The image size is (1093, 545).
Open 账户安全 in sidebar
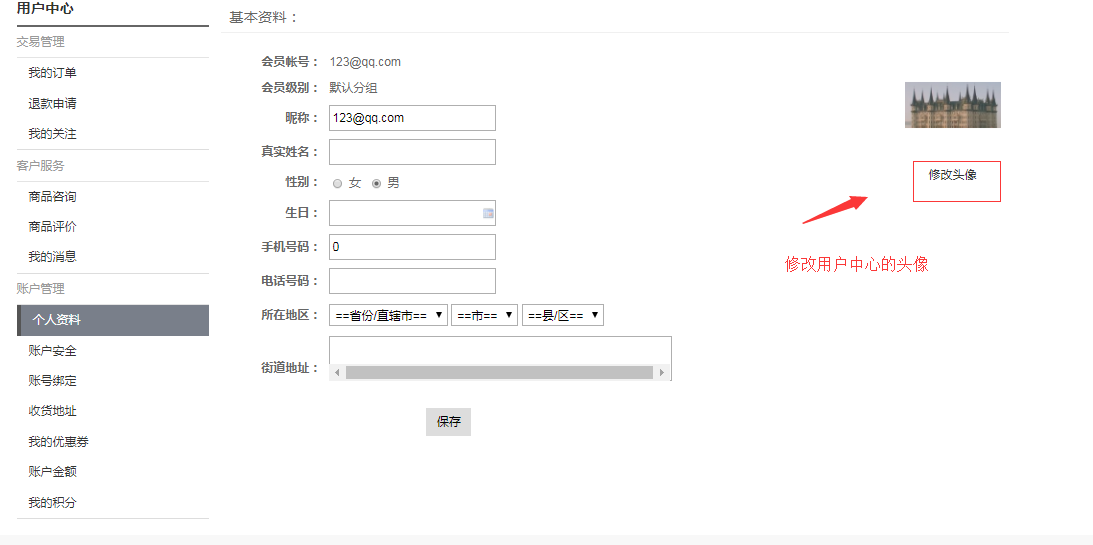click(52, 351)
